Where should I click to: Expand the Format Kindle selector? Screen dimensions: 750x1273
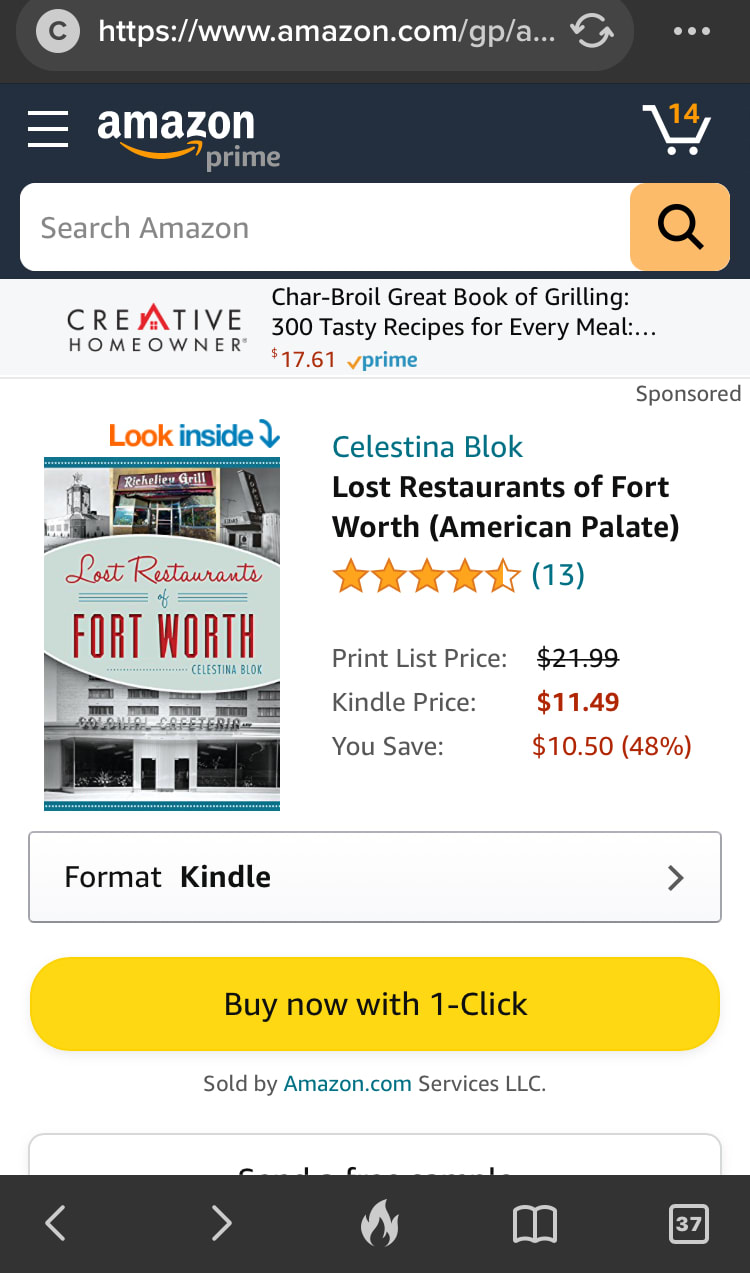[375, 877]
